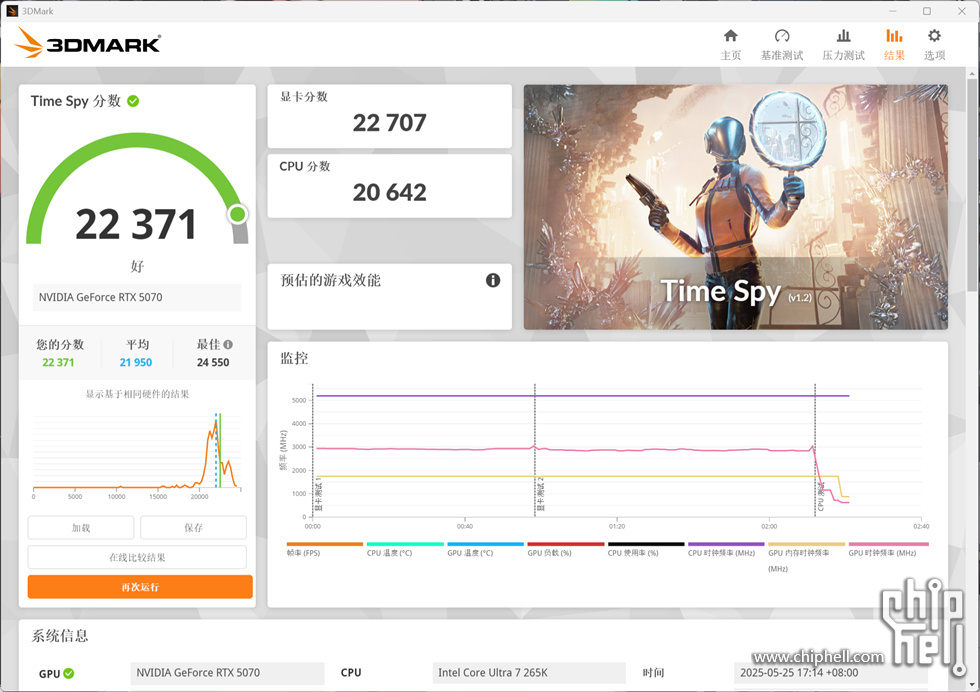This screenshot has height=692, width=980.
Task: Toggle the GPU 内存时钟频率 yellow legend
Action: (x=806, y=556)
